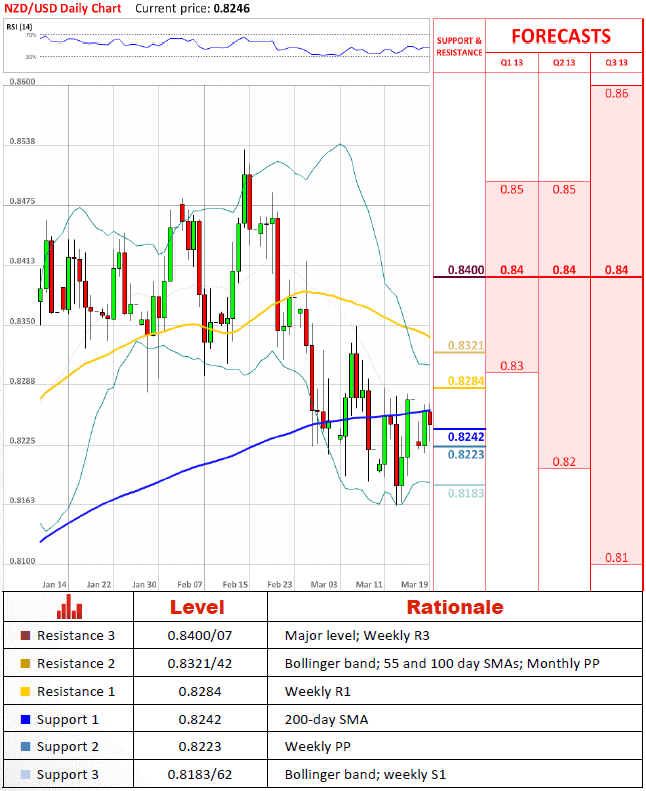Select the Support 3 light blue color swatch

pyautogui.click(x=25, y=774)
